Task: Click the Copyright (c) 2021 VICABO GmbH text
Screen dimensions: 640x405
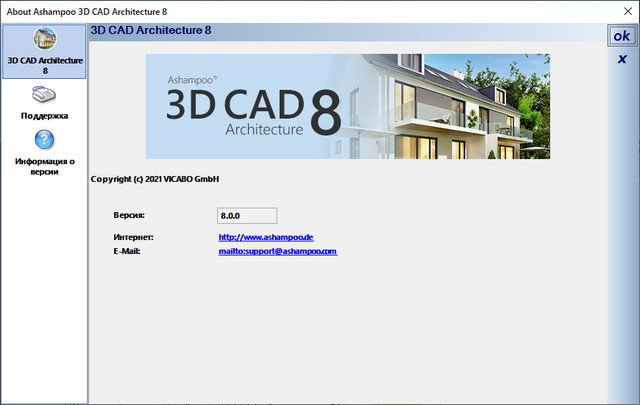Action: pyautogui.click(x=155, y=179)
